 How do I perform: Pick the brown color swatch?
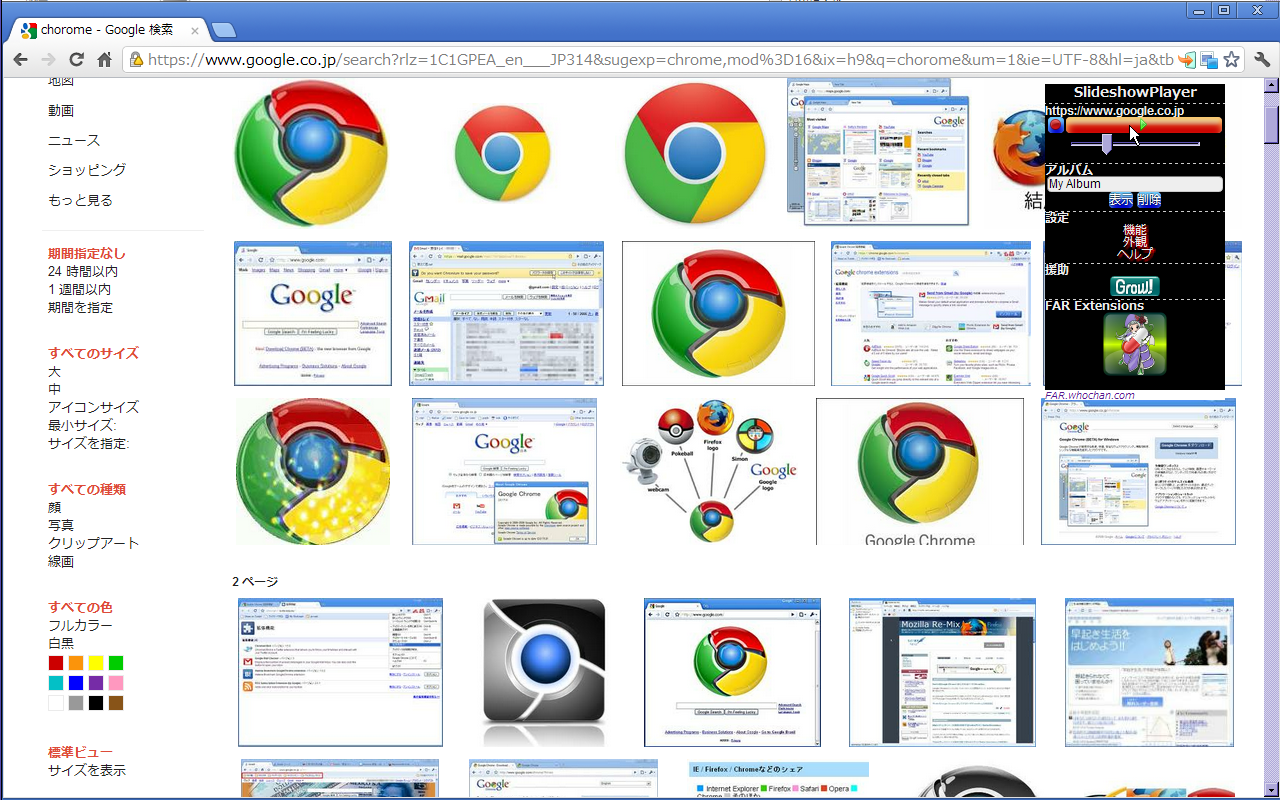[x=116, y=703]
